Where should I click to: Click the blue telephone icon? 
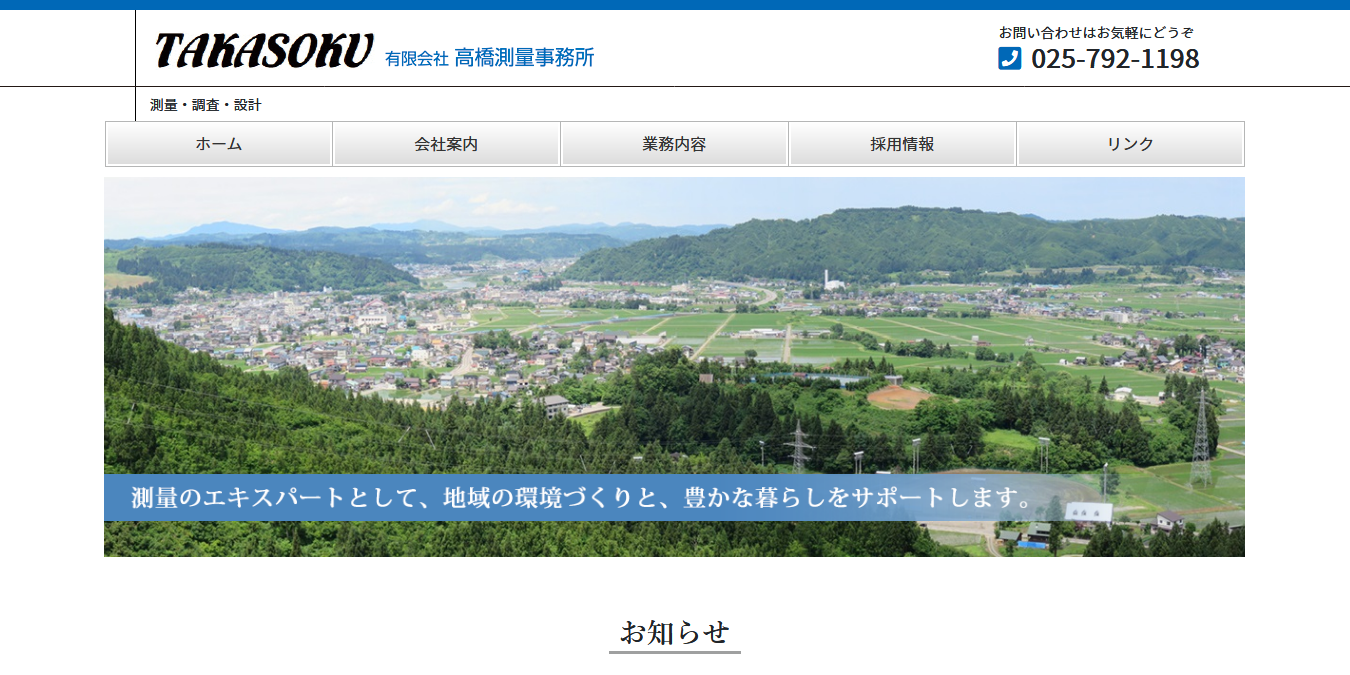point(1009,59)
